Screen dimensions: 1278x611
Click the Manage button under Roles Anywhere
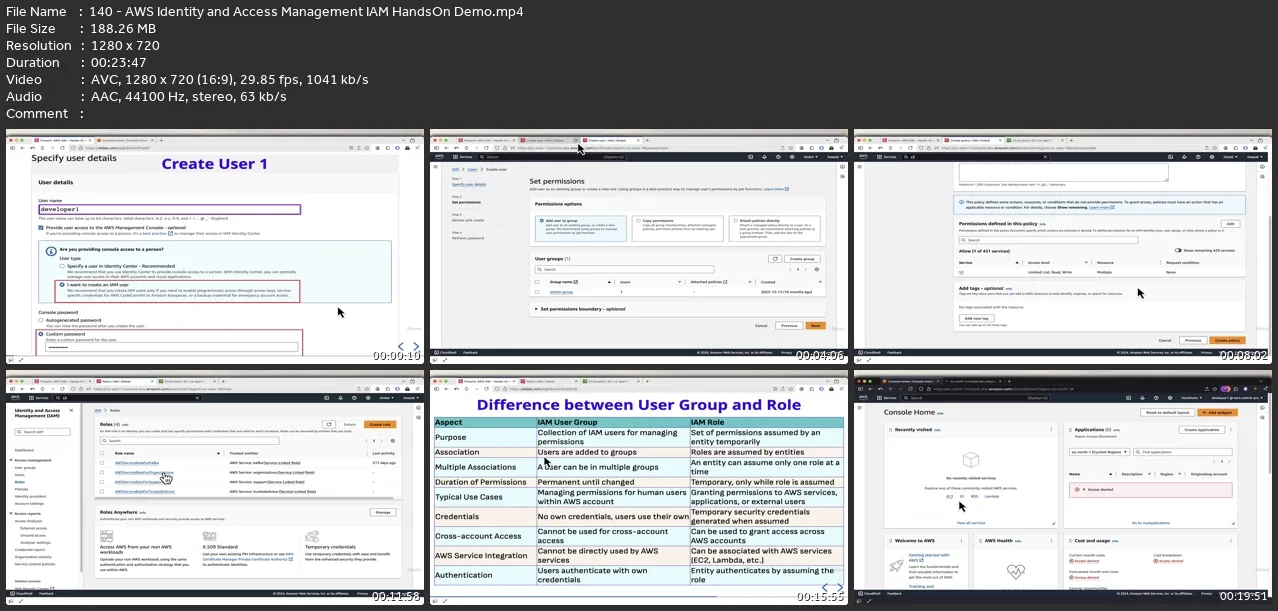point(382,511)
